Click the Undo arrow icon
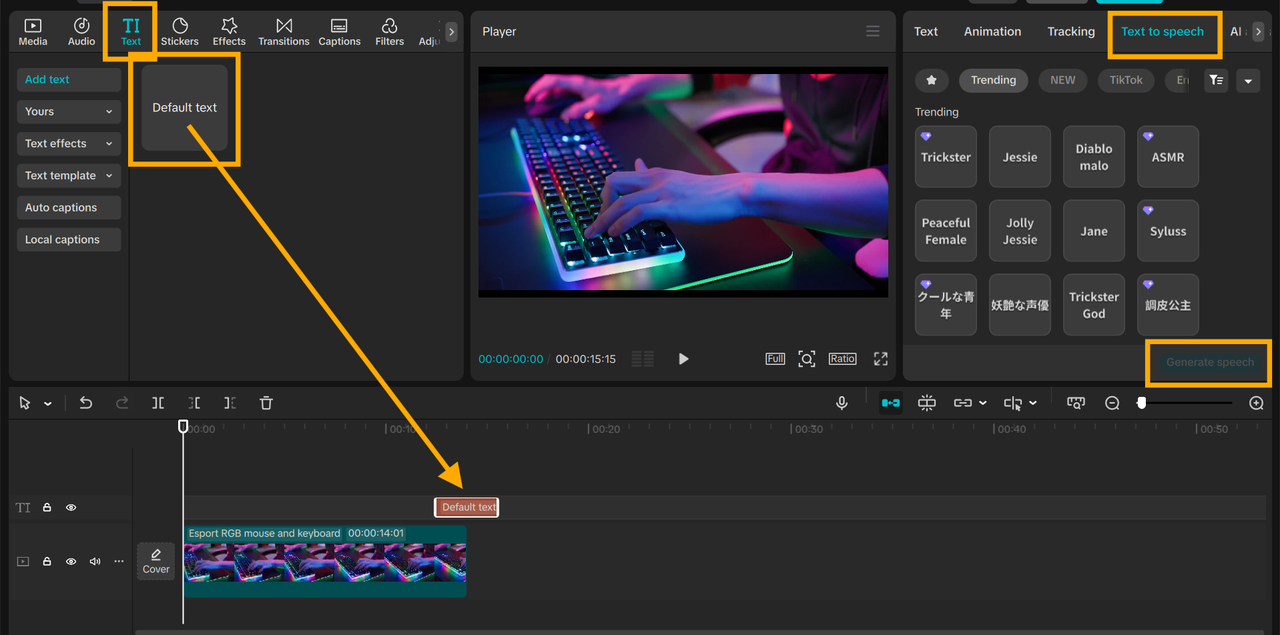This screenshot has width=1280, height=635. (86, 403)
